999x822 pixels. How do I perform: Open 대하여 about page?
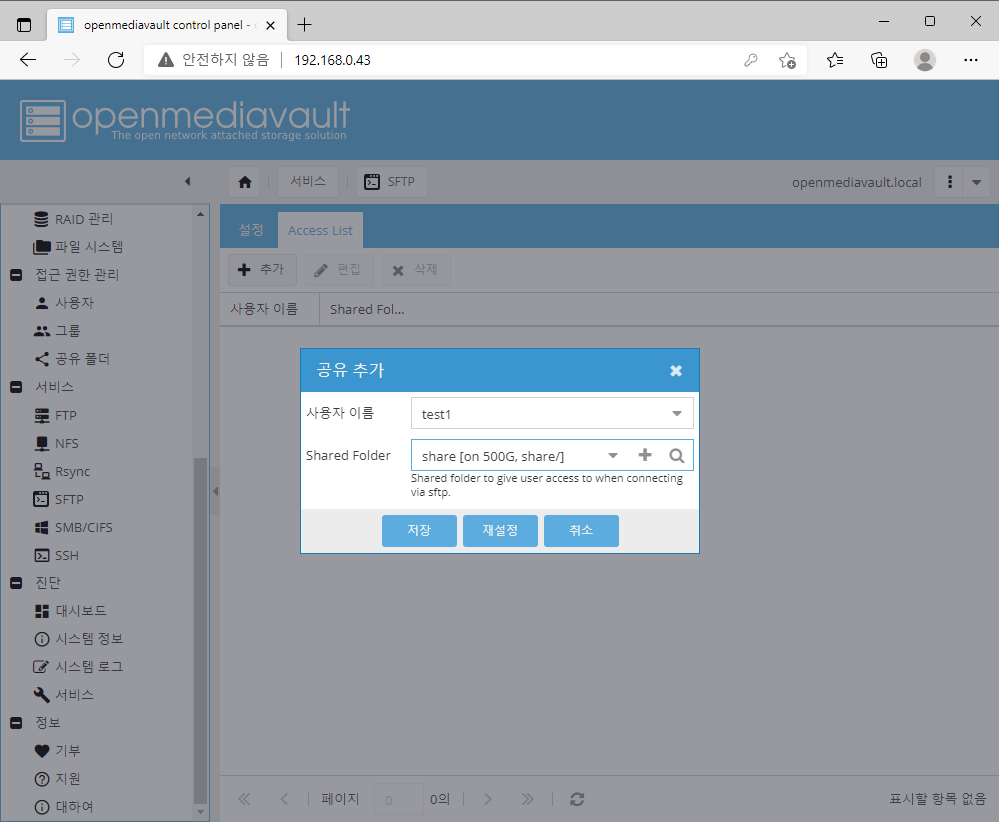point(64,807)
